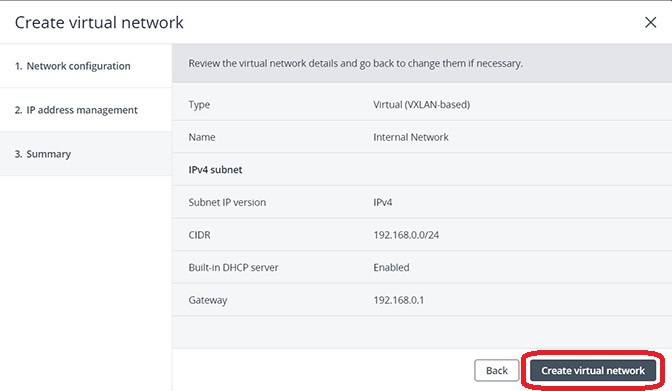This screenshot has height=391, width=672.
Task: Close the Create virtual network dialog
Action: [x=651, y=22]
